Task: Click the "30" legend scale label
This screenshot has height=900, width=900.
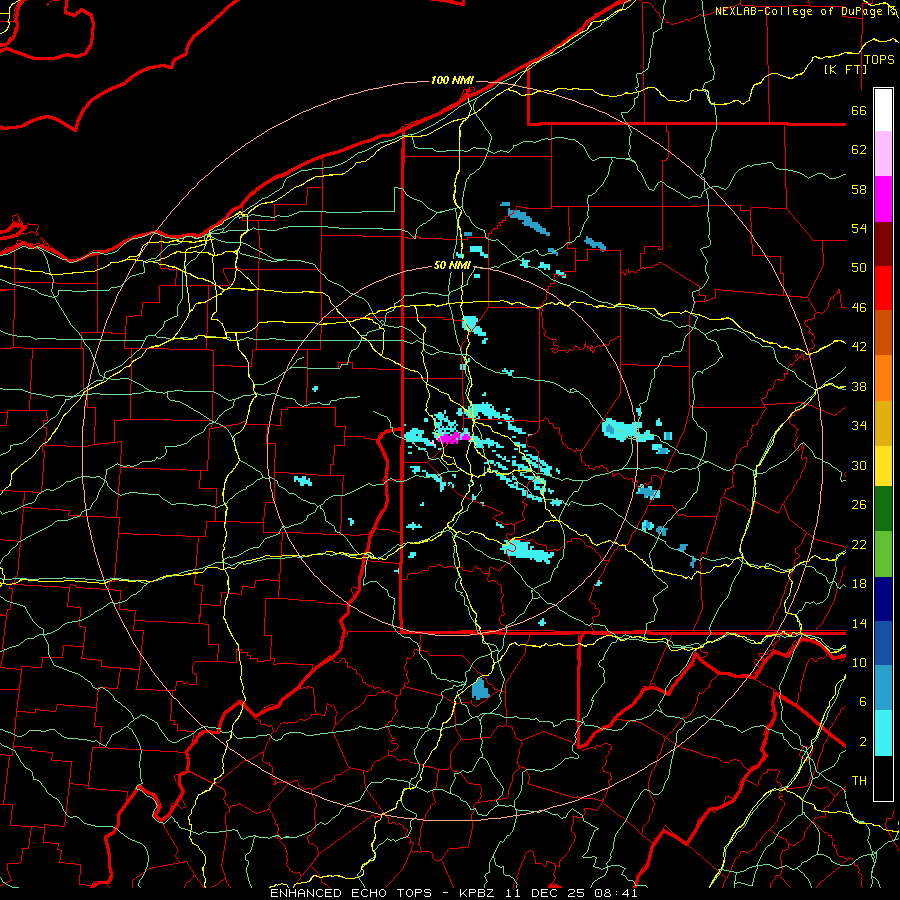Action: pyautogui.click(x=859, y=465)
